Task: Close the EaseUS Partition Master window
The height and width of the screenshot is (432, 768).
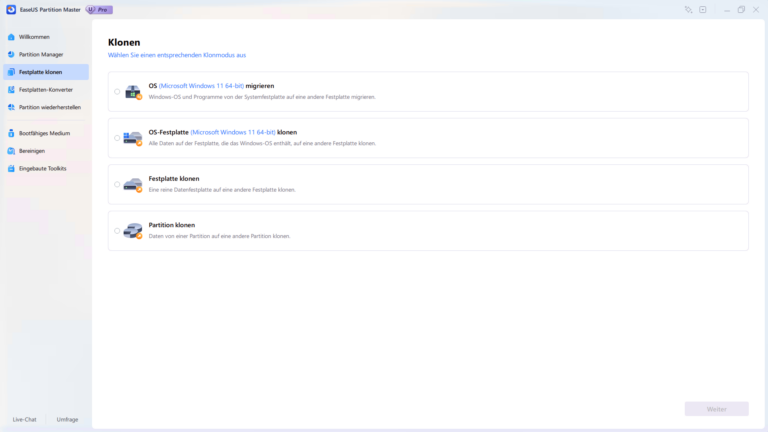Action: [x=756, y=10]
